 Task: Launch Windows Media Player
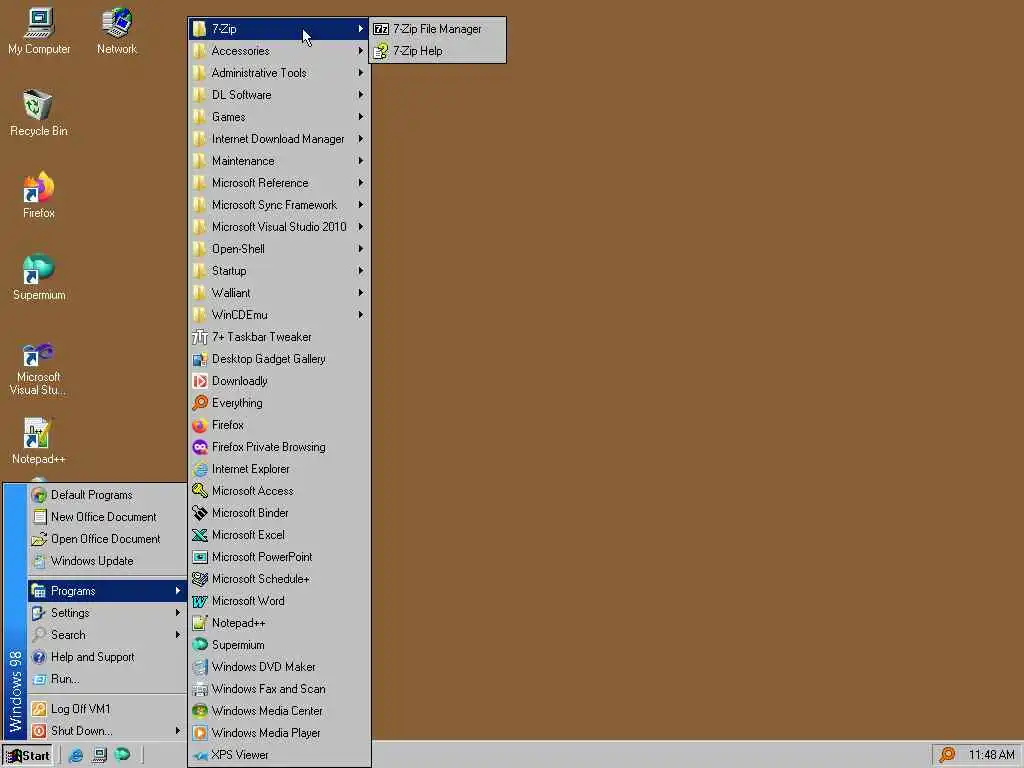(279, 733)
